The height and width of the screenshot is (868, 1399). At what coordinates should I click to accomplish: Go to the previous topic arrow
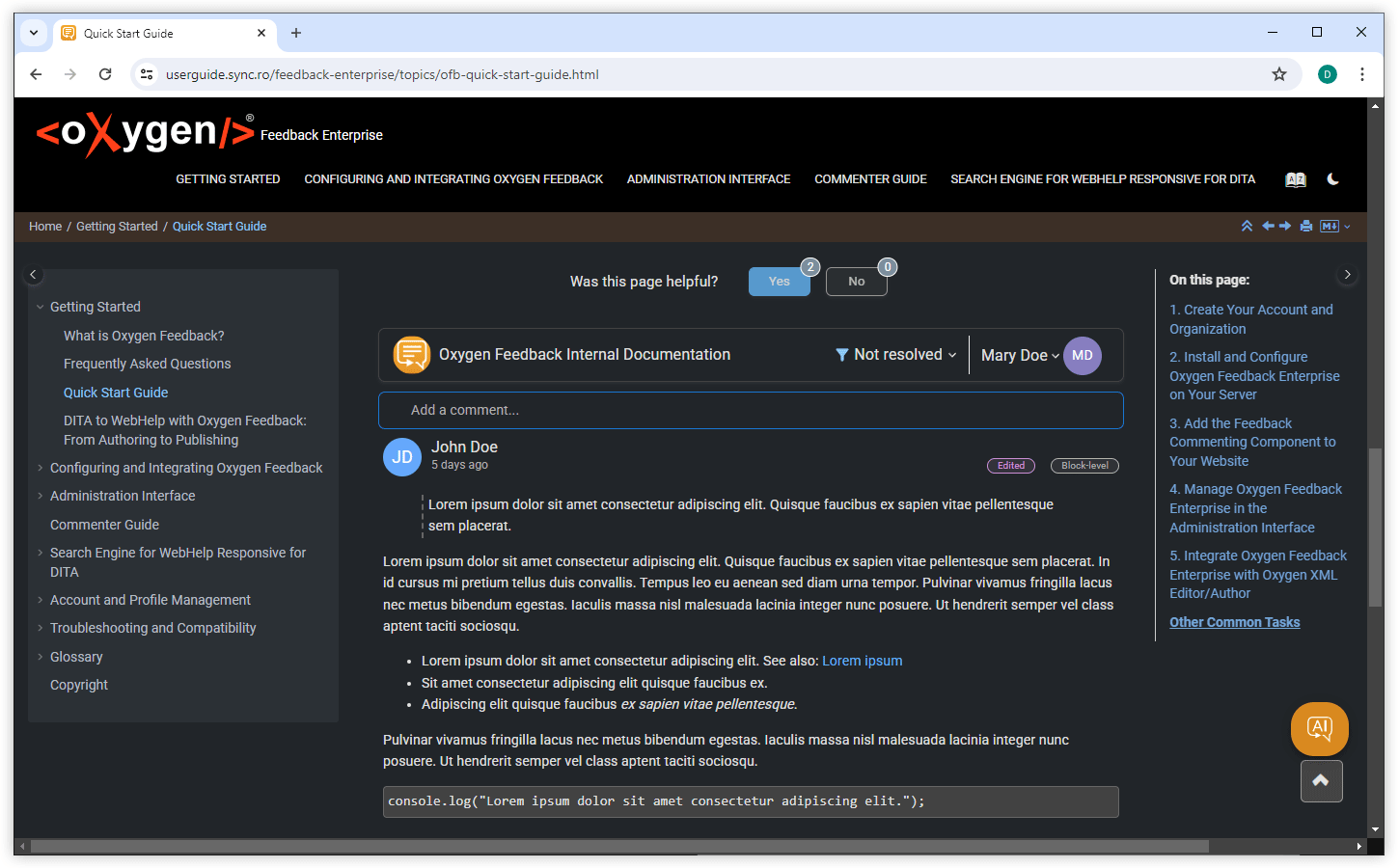point(1268,227)
